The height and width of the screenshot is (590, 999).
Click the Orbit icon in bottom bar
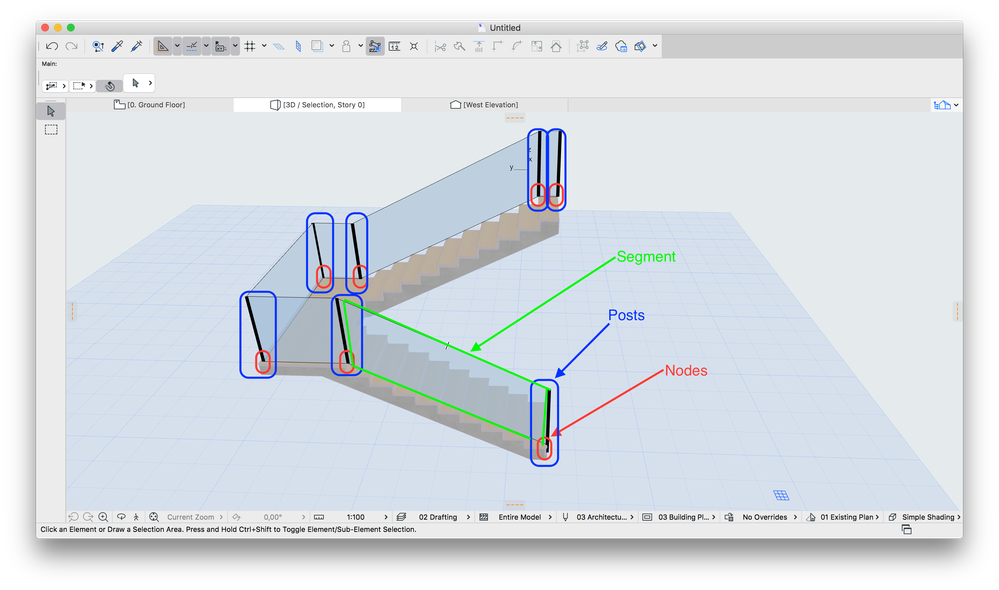(120, 518)
